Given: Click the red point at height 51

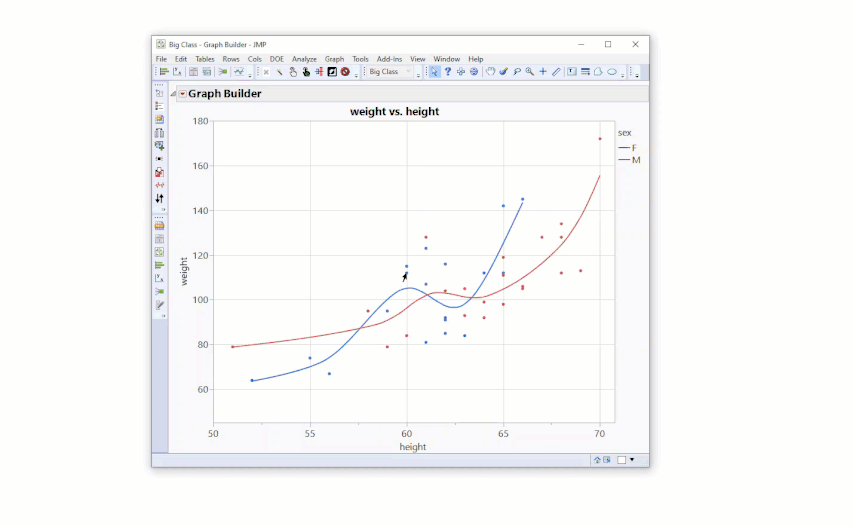Looking at the screenshot, I should tap(233, 347).
